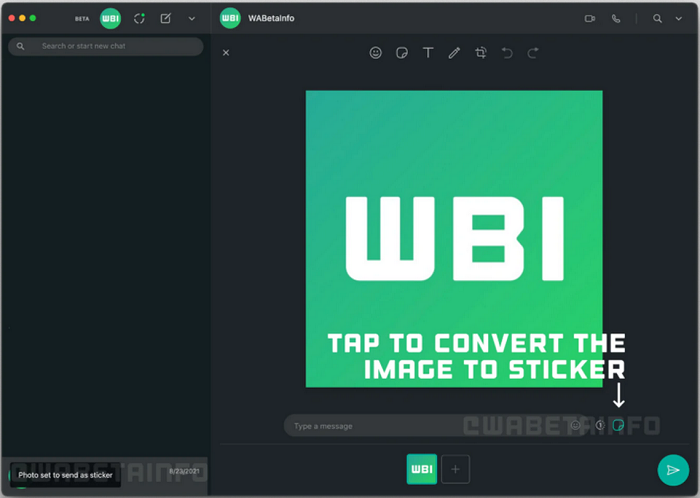This screenshot has height=498, width=700.
Task: Close the image editor
Action: tap(226, 53)
